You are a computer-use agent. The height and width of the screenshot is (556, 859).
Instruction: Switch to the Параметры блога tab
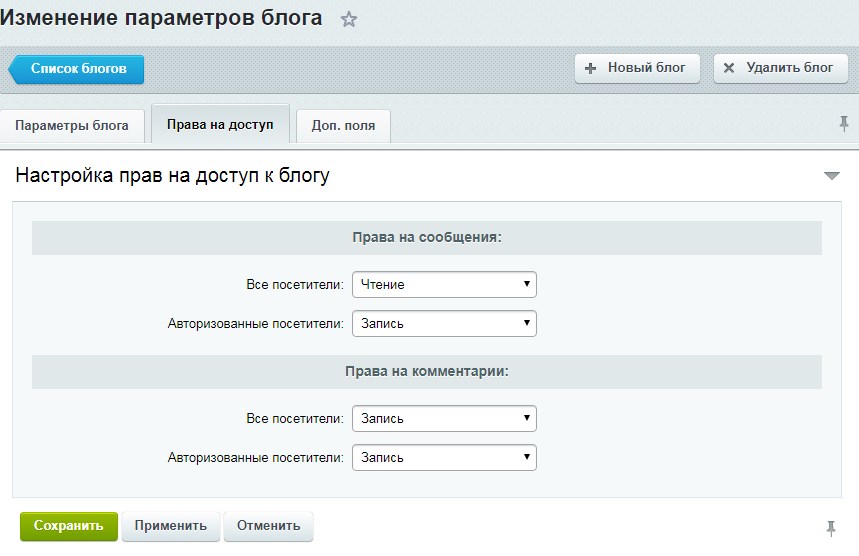(72, 125)
